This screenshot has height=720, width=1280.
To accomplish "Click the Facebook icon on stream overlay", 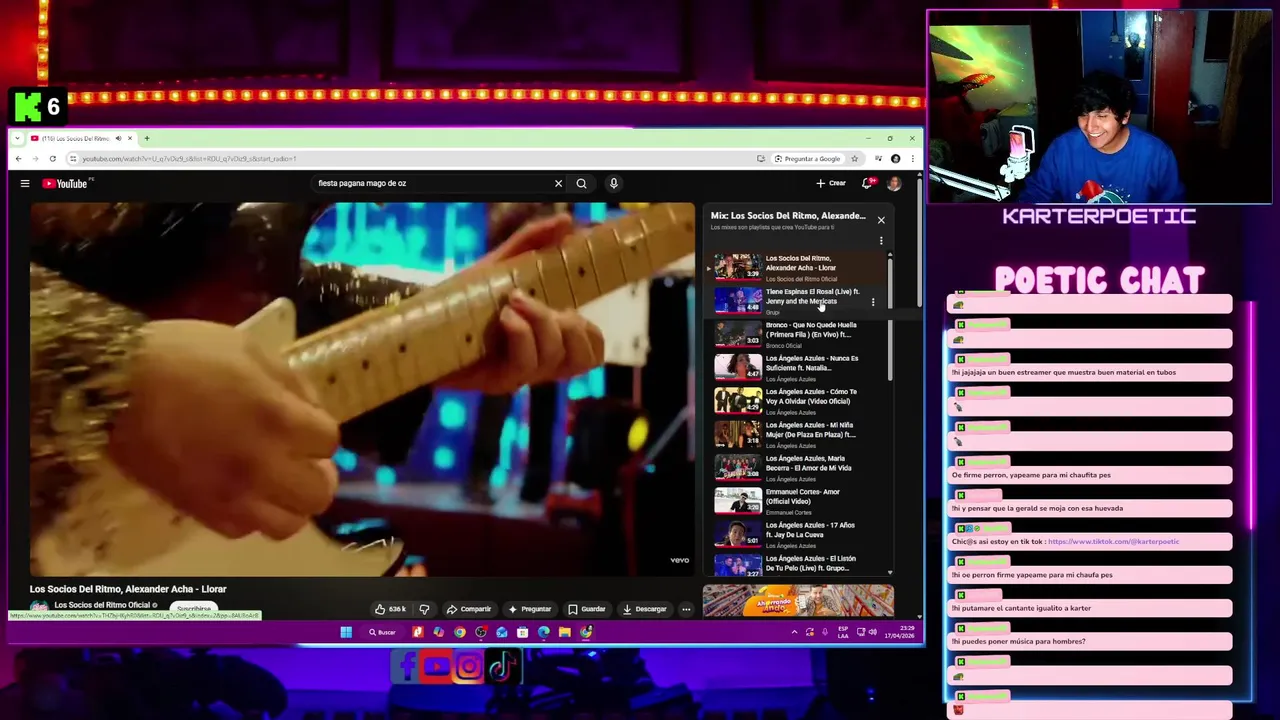I will [x=407, y=666].
